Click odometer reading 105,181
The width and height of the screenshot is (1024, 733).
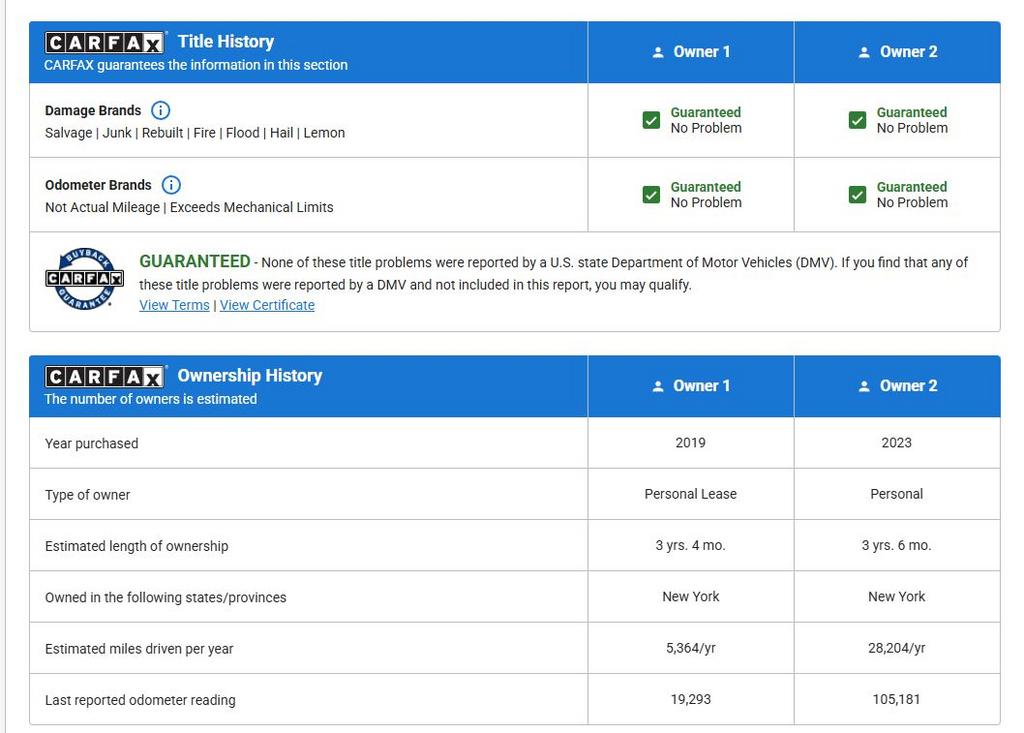pos(897,699)
